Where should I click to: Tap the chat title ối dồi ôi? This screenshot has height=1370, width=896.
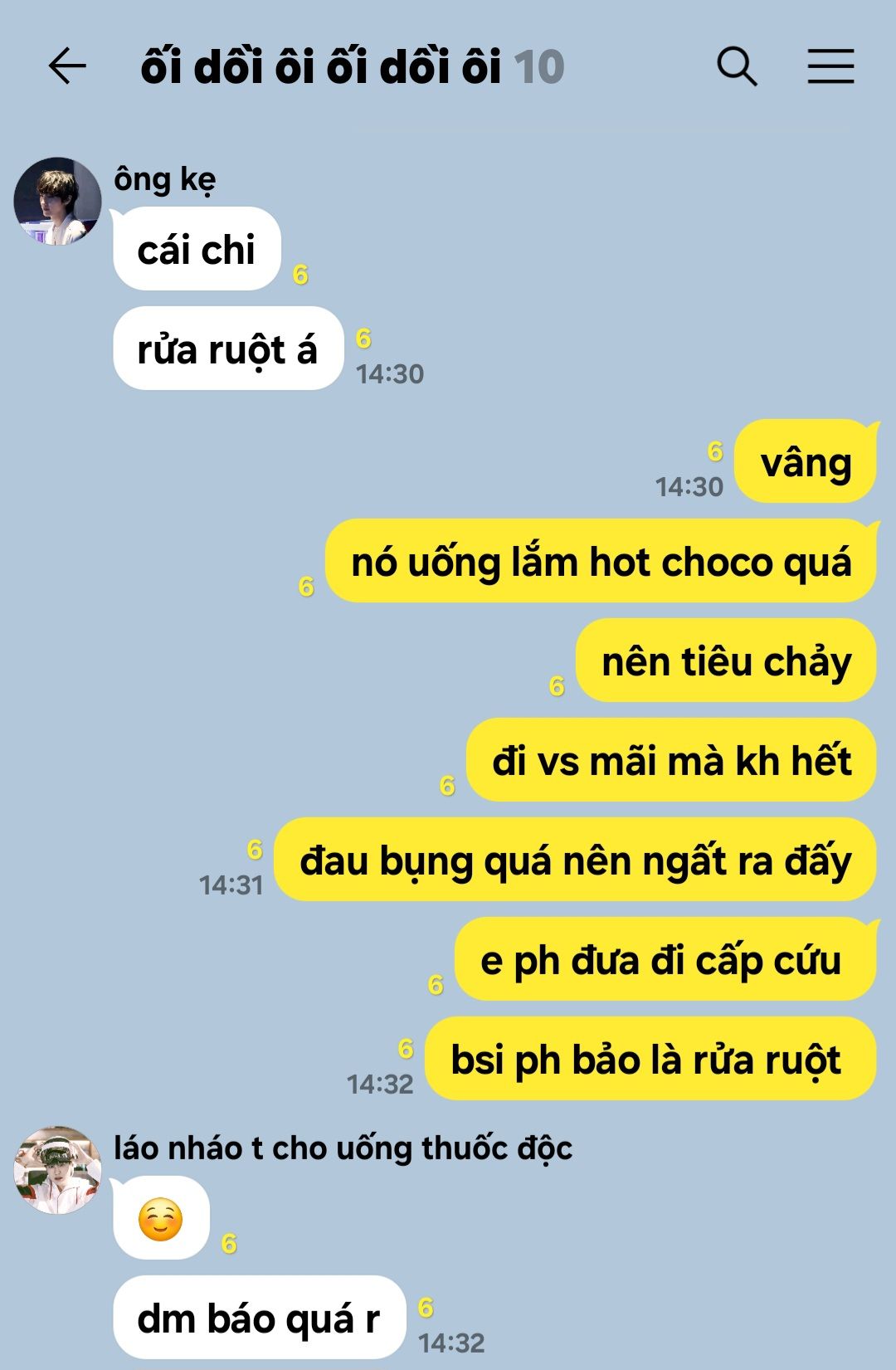tap(321, 66)
